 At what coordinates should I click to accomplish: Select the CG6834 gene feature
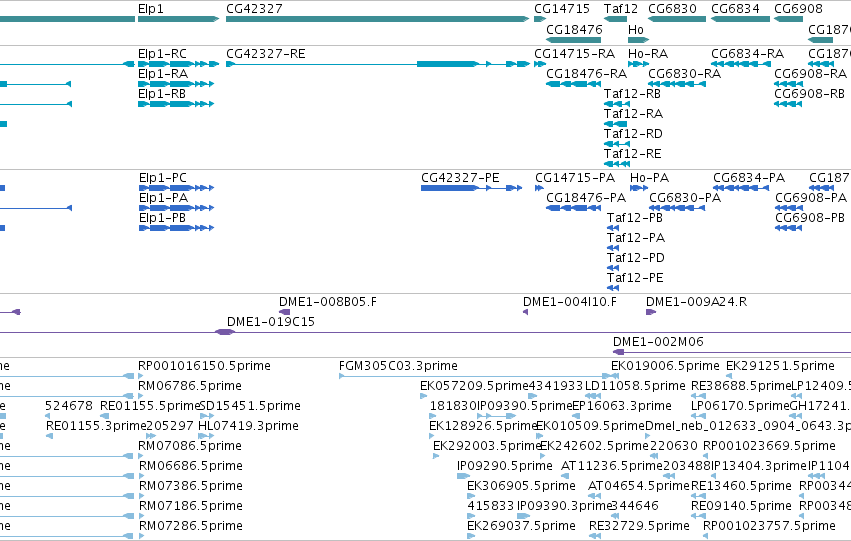[x=740, y=19]
